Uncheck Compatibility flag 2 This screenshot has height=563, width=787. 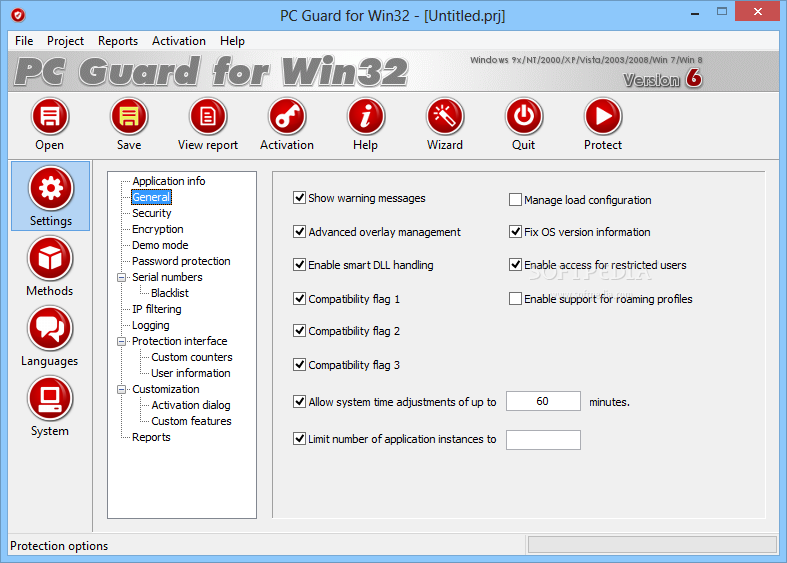point(300,331)
